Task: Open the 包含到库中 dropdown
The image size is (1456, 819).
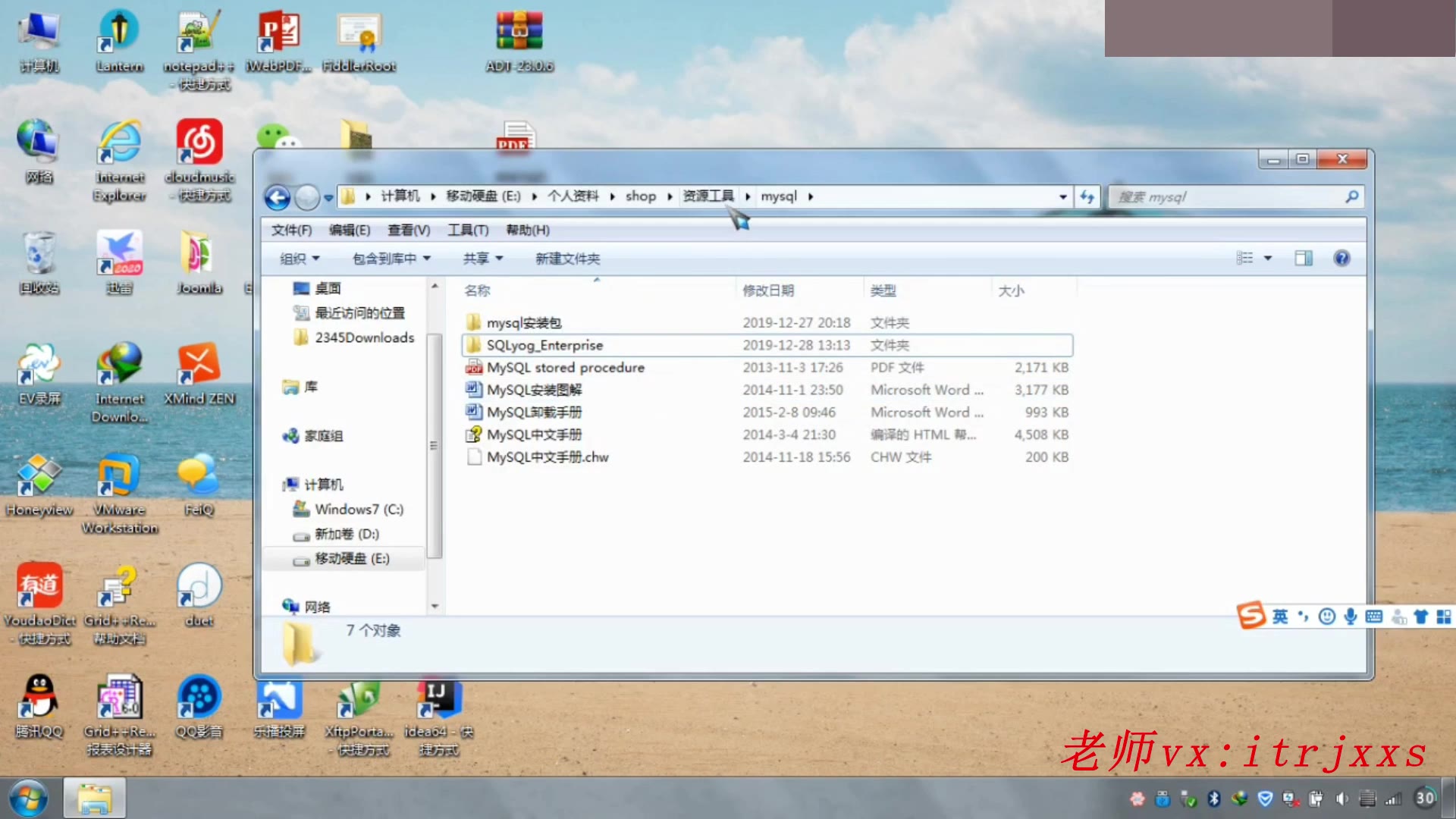Action: click(x=391, y=259)
